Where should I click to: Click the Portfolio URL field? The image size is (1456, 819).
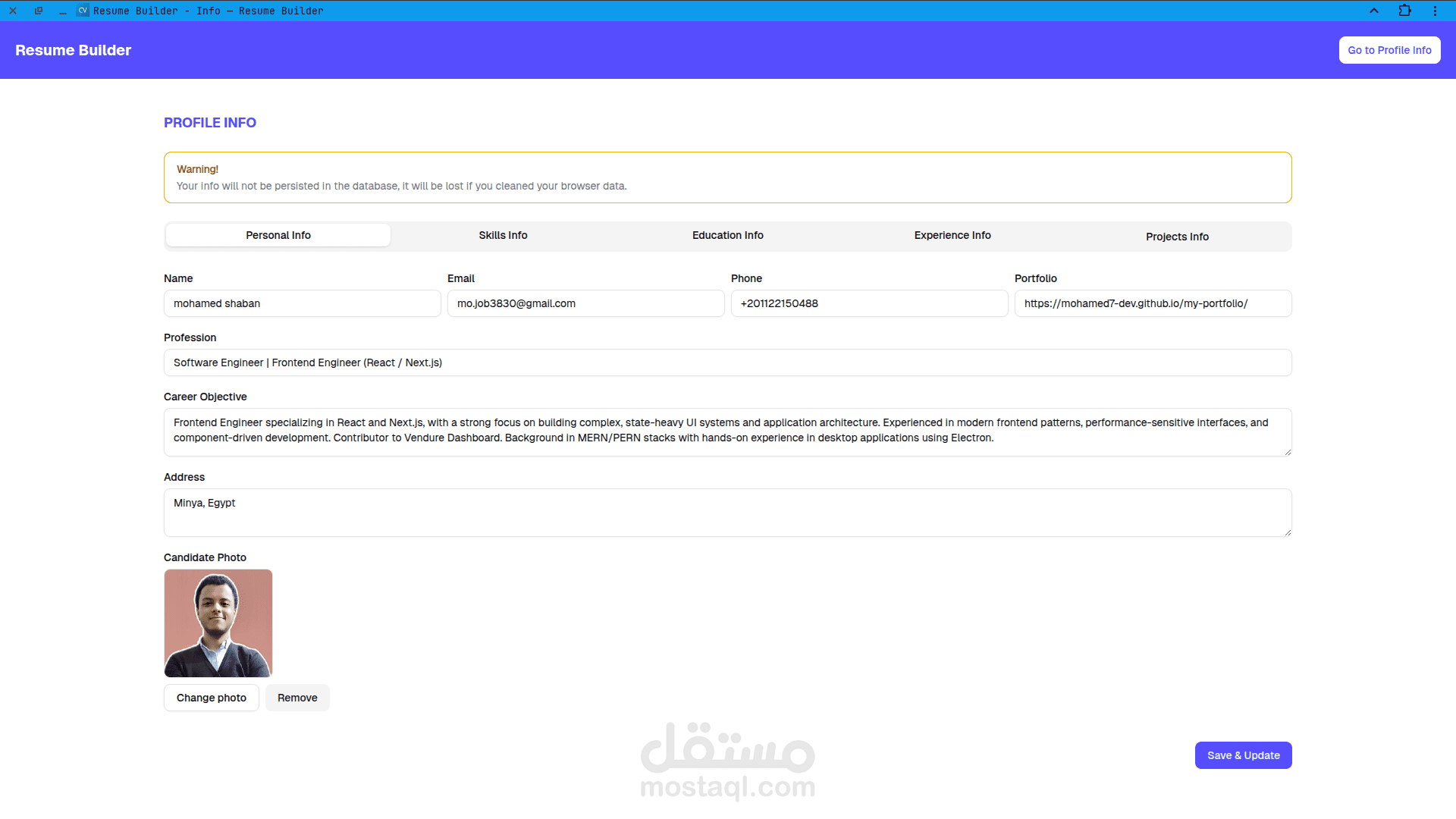(x=1153, y=303)
